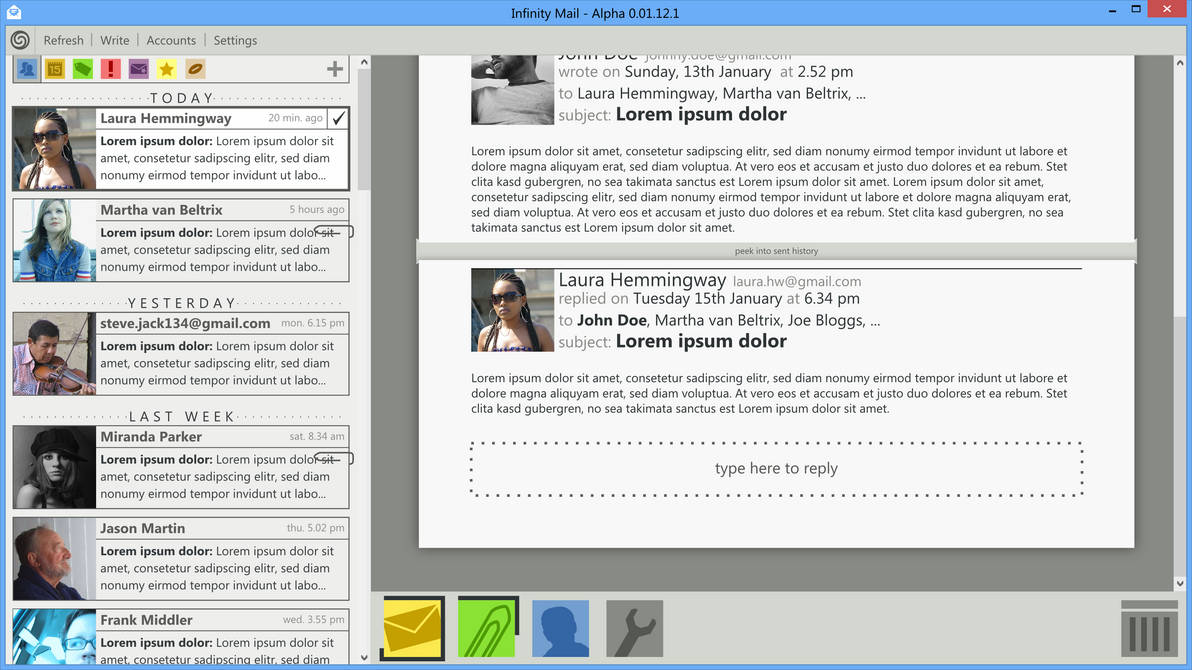This screenshot has height=670, width=1192.
Task: Click the message list scrollbar thumb
Action: [x=364, y=130]
